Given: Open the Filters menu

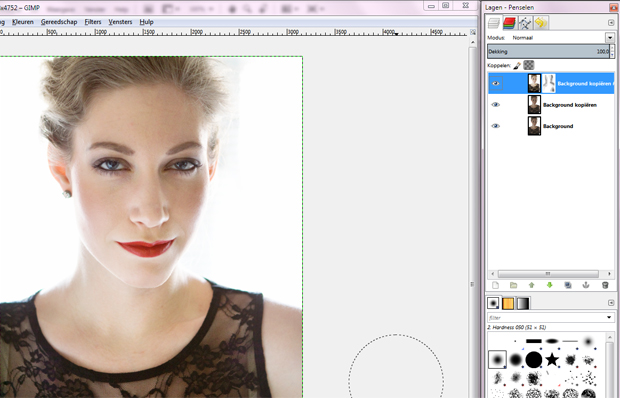Looking at the screenshot, I should click(x=93, y=22).
